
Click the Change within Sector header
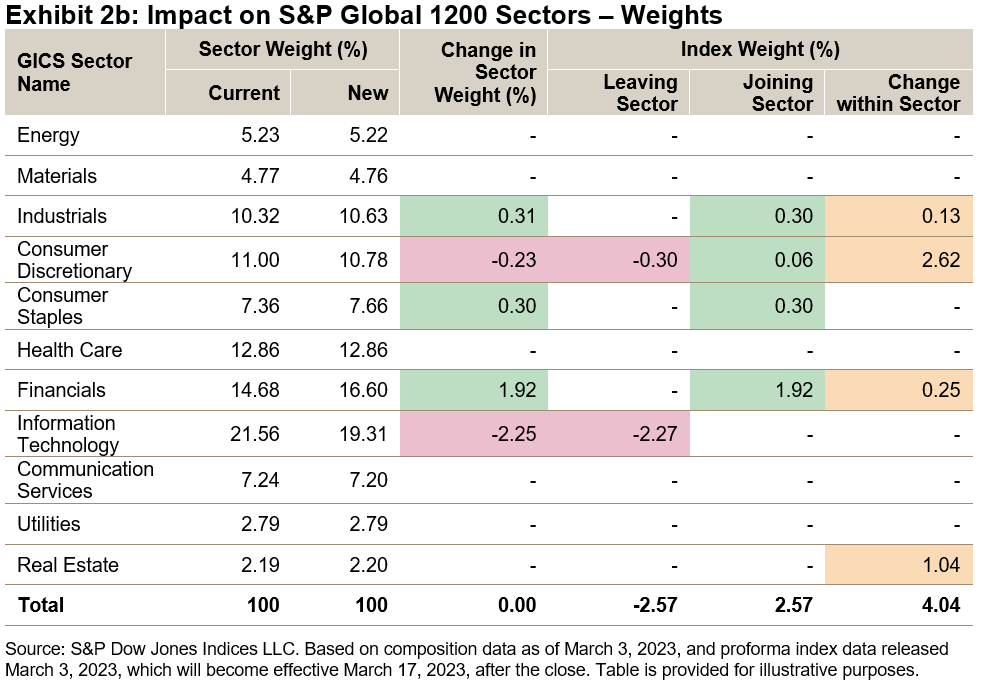pyautogui.click(x=897, y=93)
